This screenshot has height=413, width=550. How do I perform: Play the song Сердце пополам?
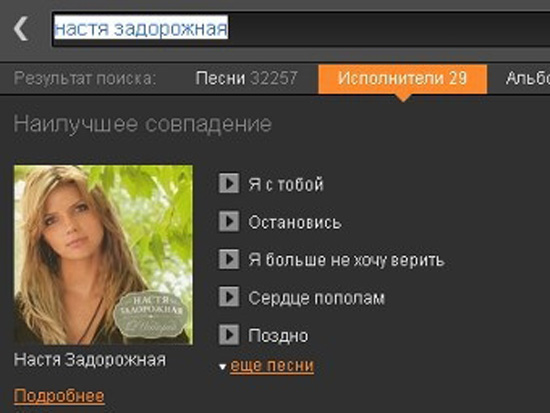coord(229,297)
